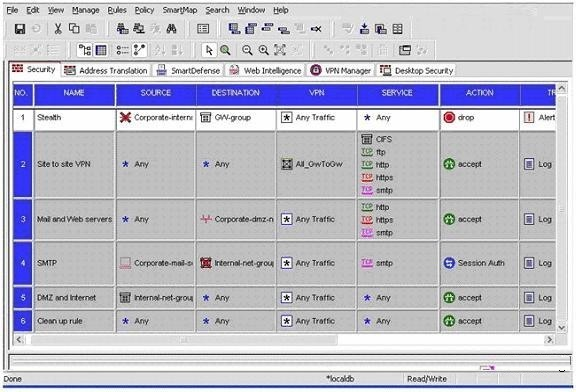Click horizontal scrollbar left arrow

(19, 339)
